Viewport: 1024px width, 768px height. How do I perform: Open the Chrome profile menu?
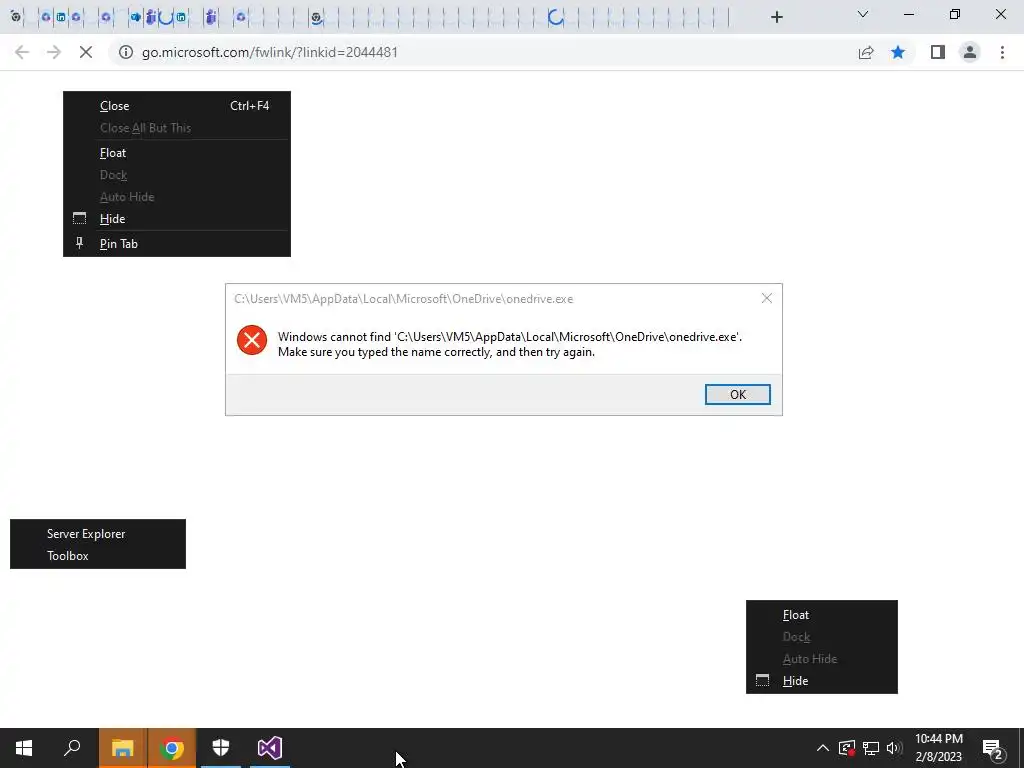point(970,52)
